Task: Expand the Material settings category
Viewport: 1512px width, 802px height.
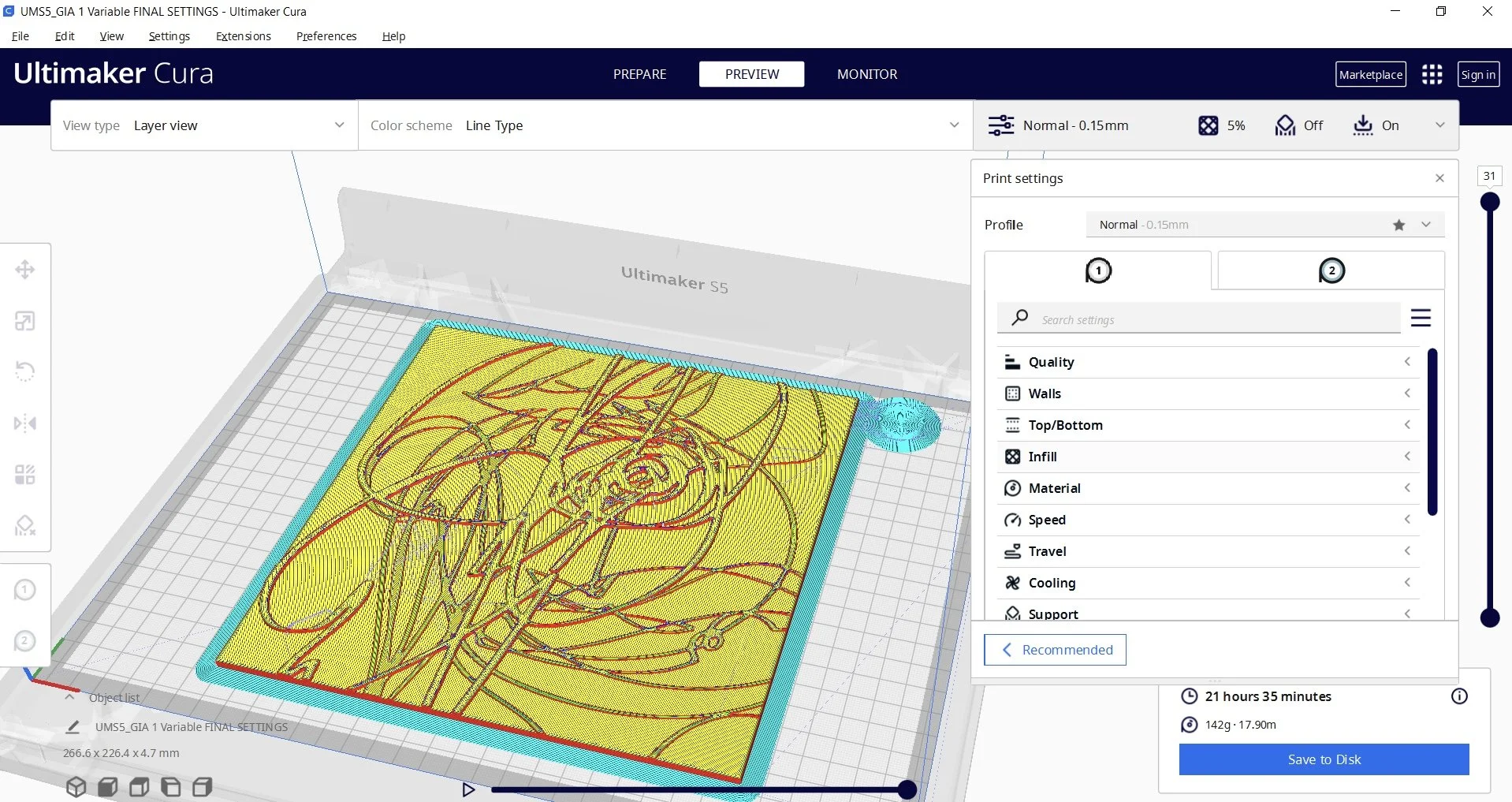Action: tap(1208, 488)
